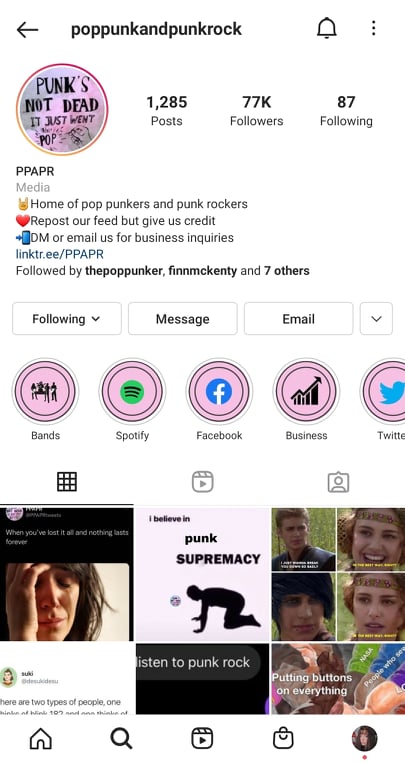Open the Shop bag icon

[x=283, y=739]
